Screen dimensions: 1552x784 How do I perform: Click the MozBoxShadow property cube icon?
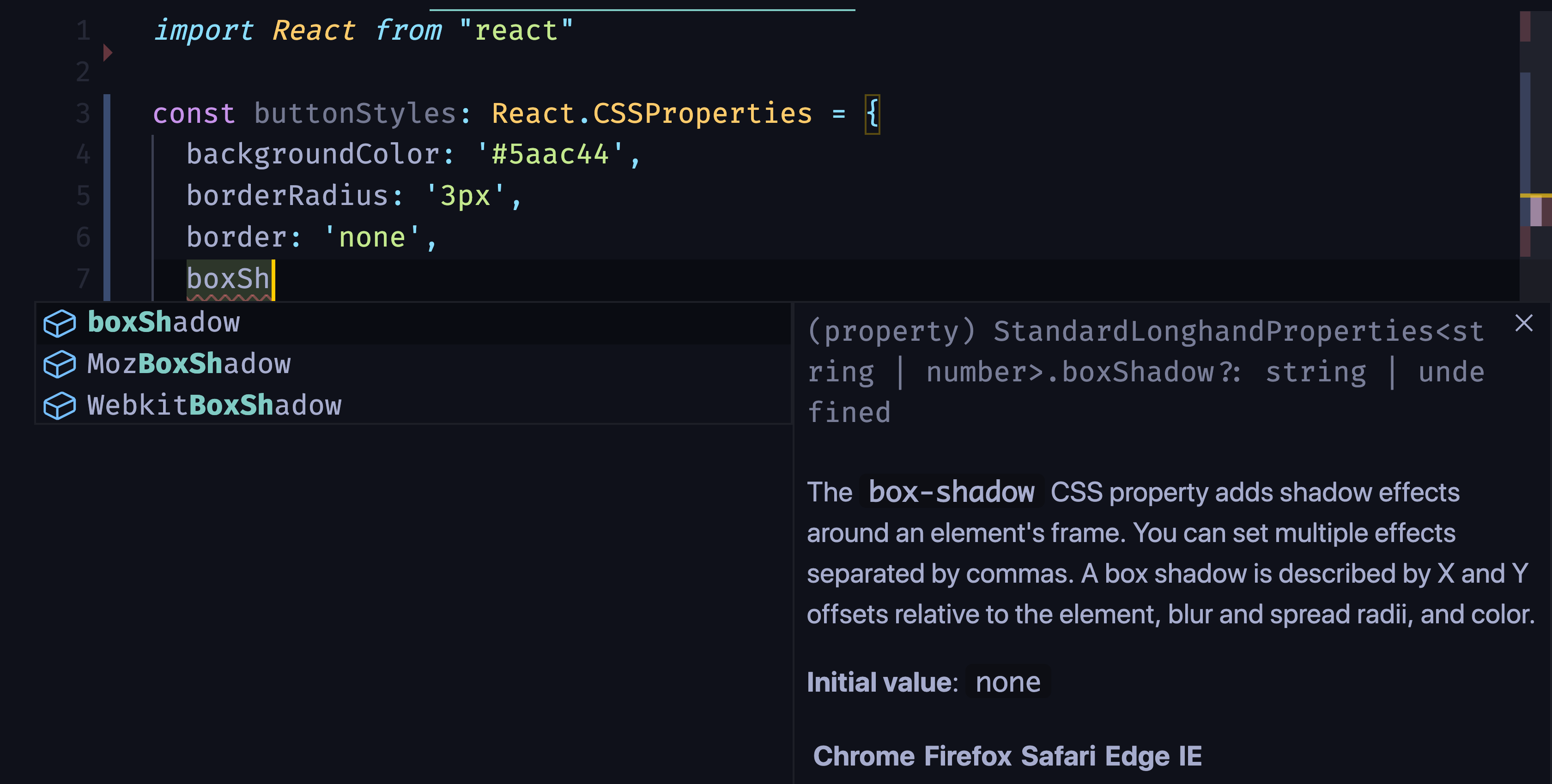(60, 364)
